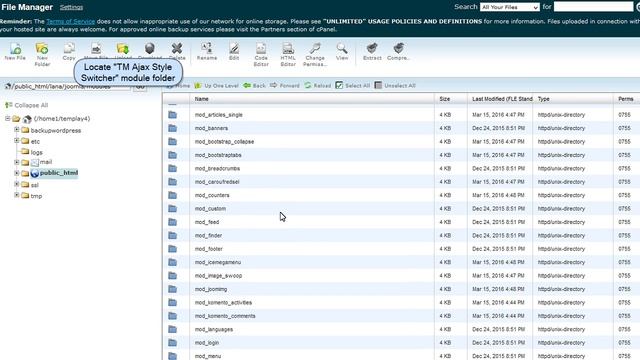Viewport: 640px width, 360px height.
Task: Click folder icon of mod_icemegamenu row
Action: pos(173,262)
